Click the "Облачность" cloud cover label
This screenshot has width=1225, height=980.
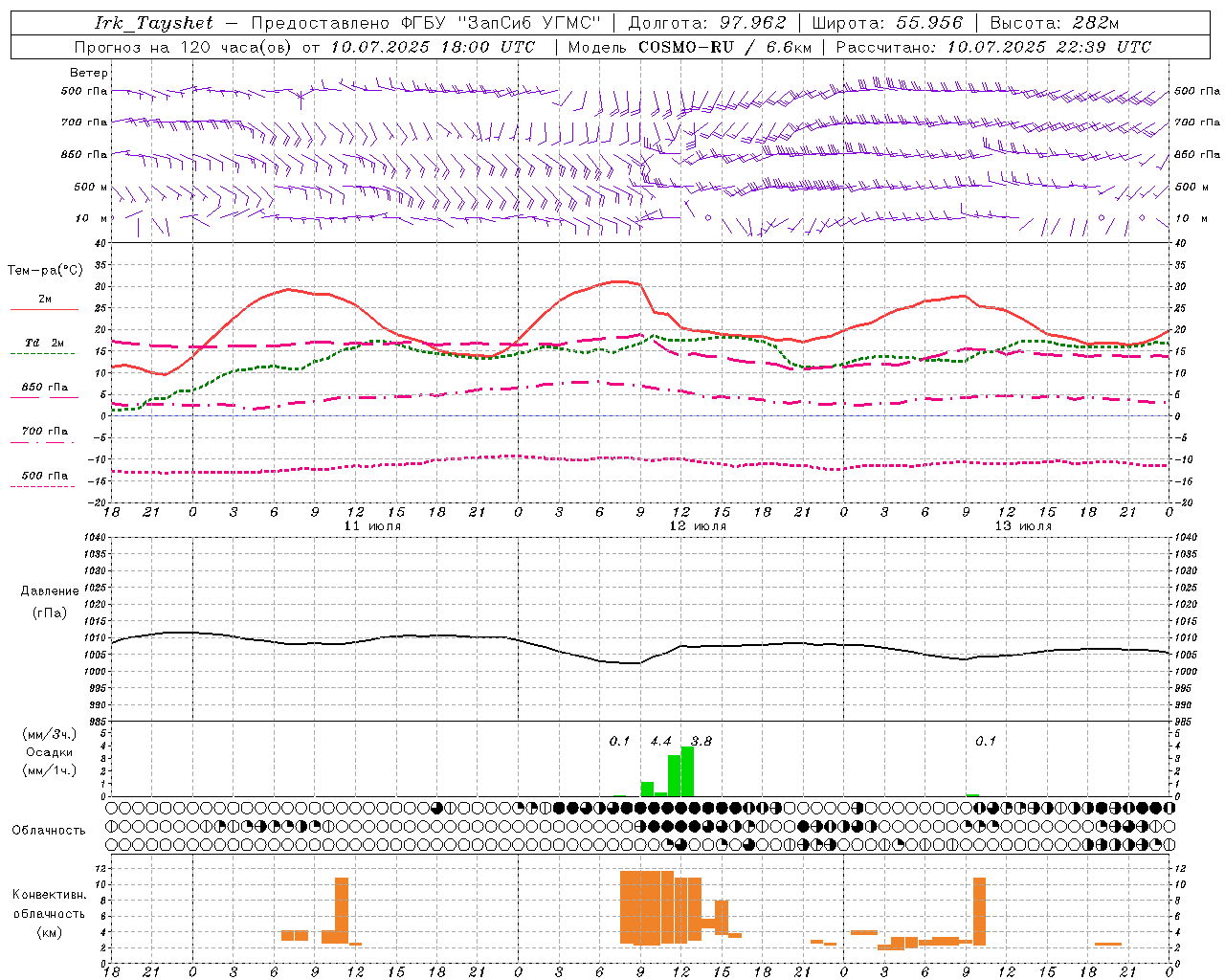[49, 830]
